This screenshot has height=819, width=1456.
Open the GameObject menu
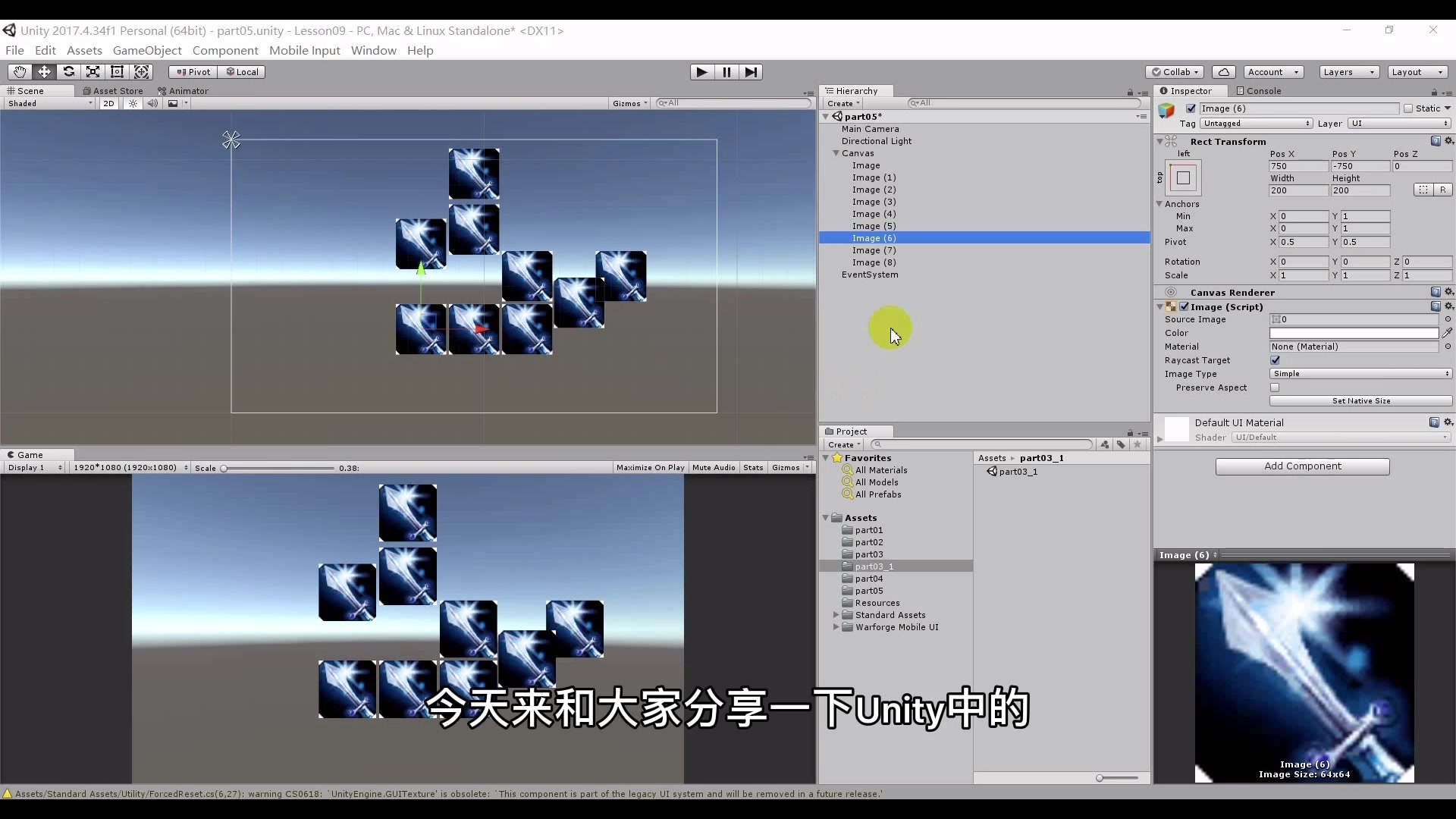(x=148, y=50)
